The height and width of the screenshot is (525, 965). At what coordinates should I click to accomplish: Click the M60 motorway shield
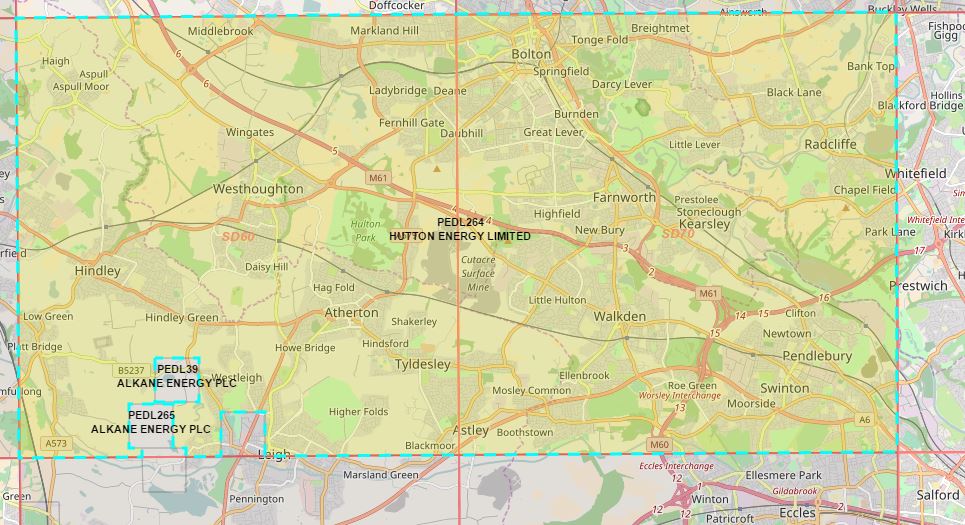pyautogui.click(x=658, y=444)
